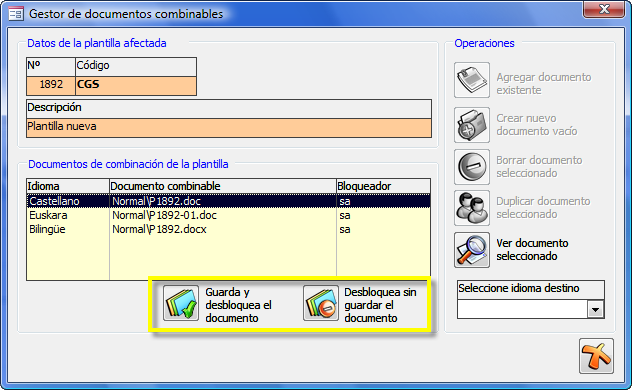Click the Crear nuevo documento vacío icon
Screen dimensions: 632x390
click(x=472, y=125)
